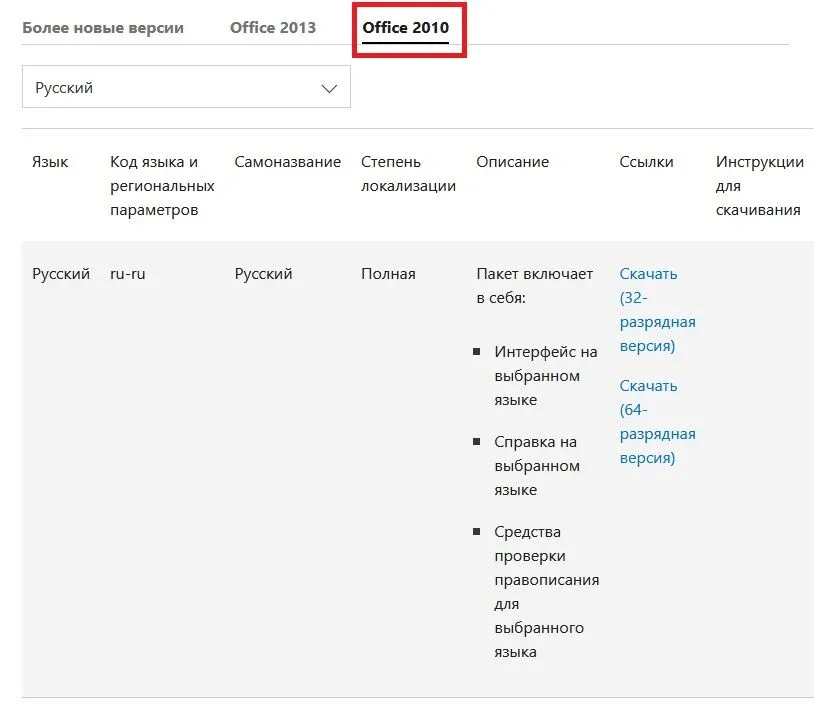814x718 pixels.
Task: Select the Полная localization cell
Action: 388,274
